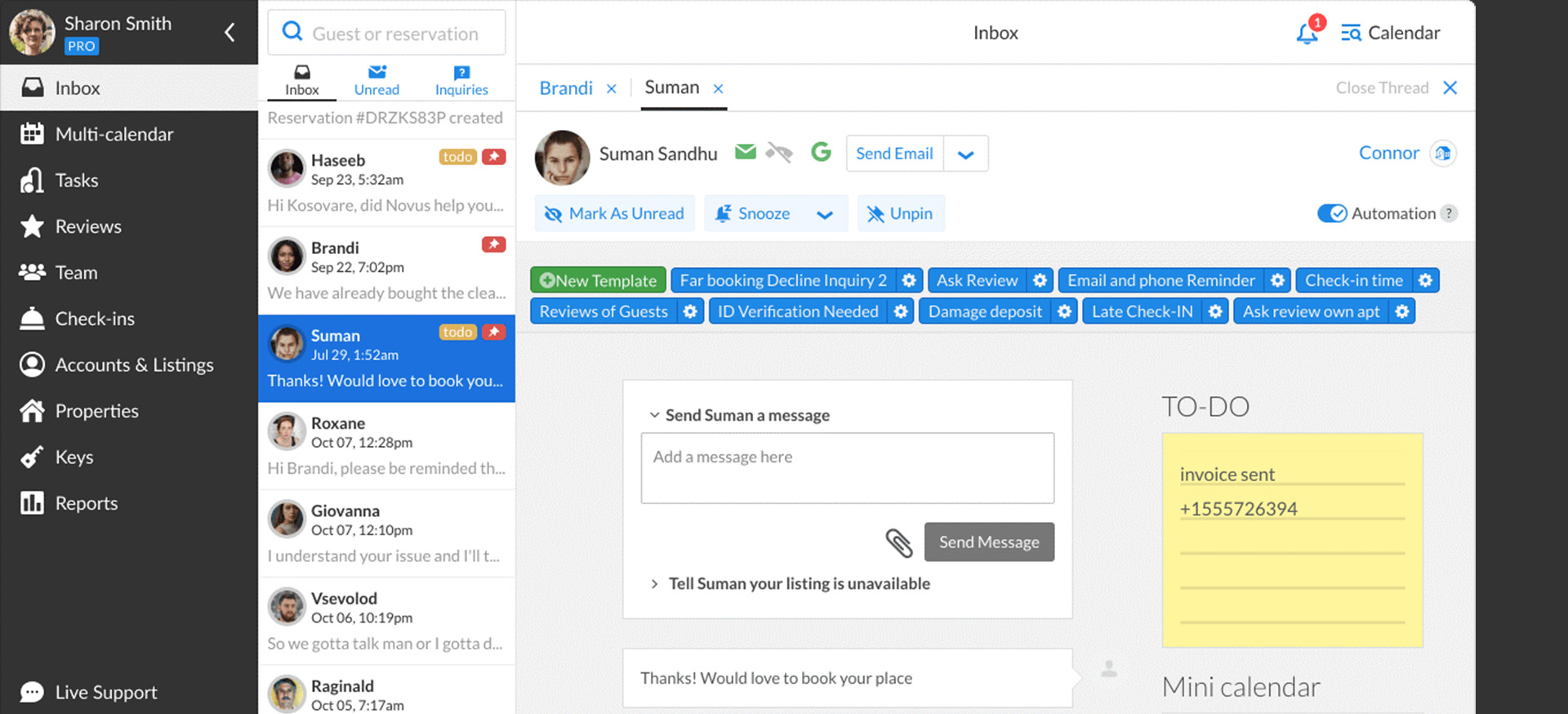
Task: Open the Roxane conversation
Action: coord(386,446)
